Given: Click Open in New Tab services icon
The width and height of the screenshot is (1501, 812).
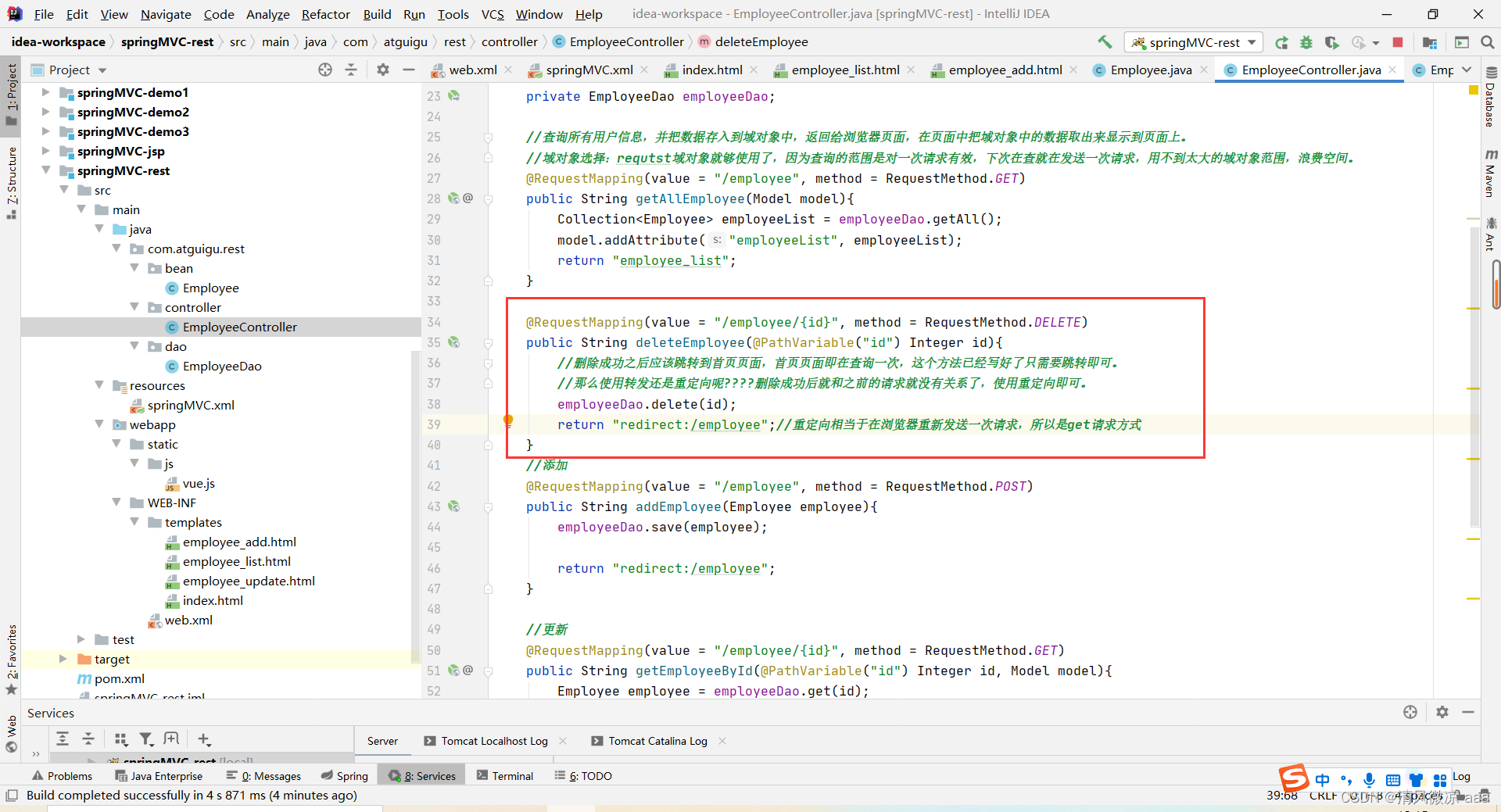Looking at the screenshot, I should coord(171,739).
